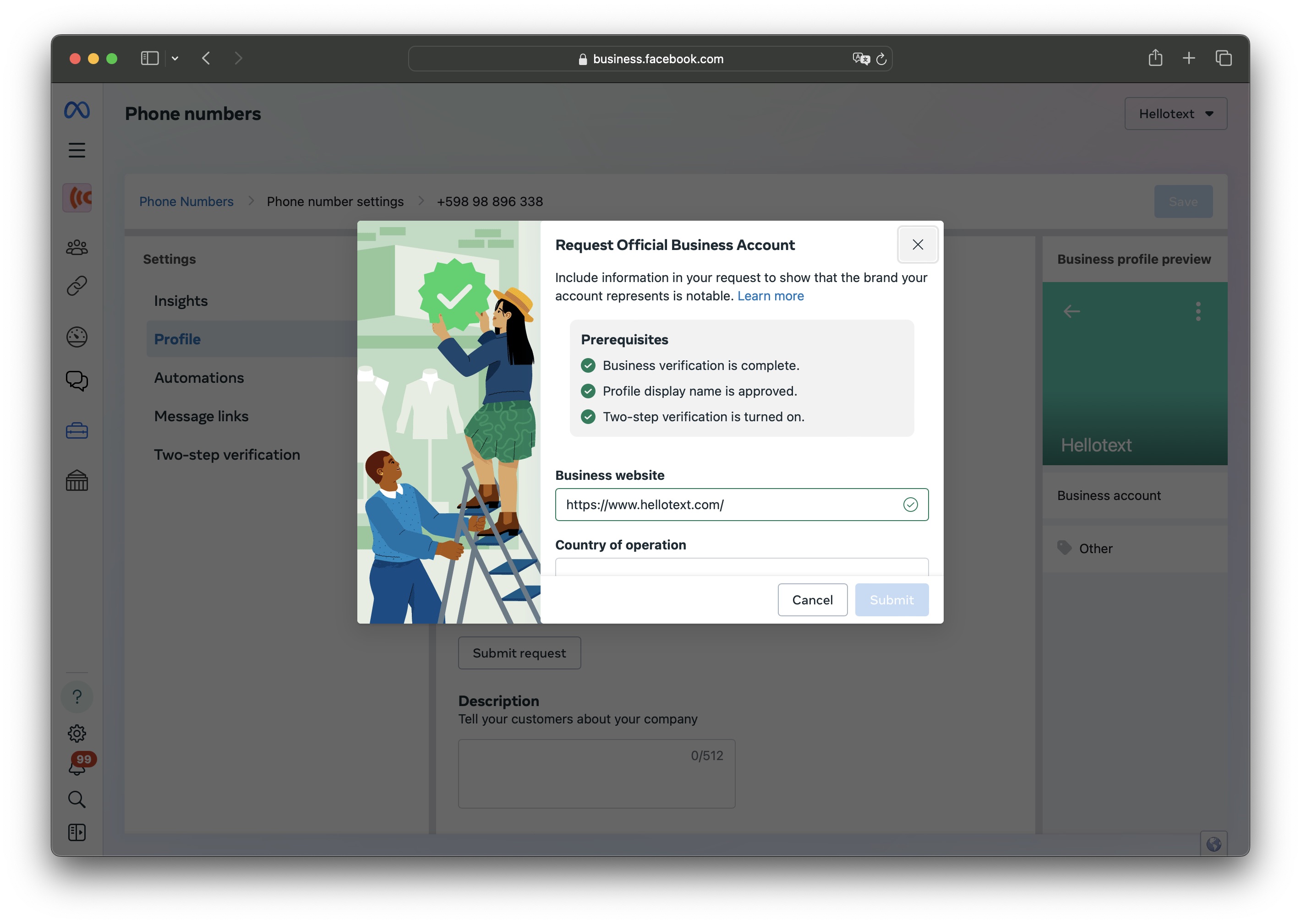Close the Request Official Business Account dialog

click(x=918, y=245)
